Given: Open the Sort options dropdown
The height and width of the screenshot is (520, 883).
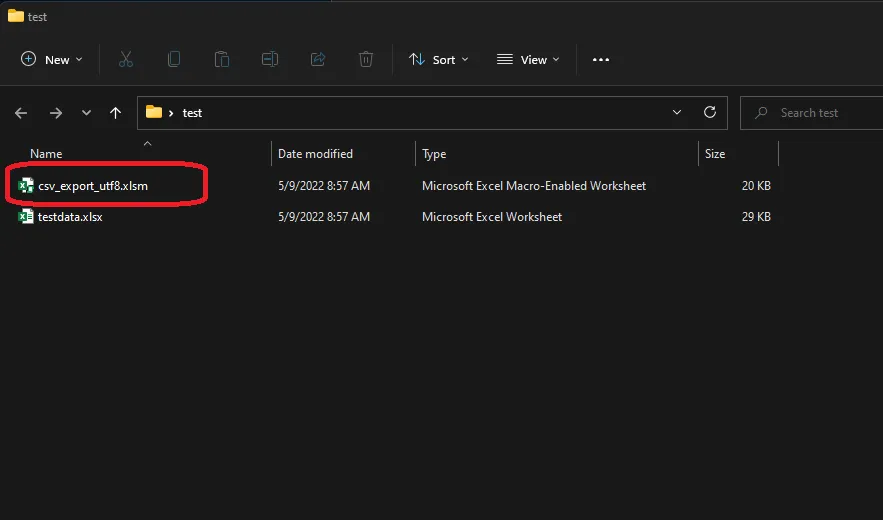Looking at the screenshot, I should (x=439, y=60).
